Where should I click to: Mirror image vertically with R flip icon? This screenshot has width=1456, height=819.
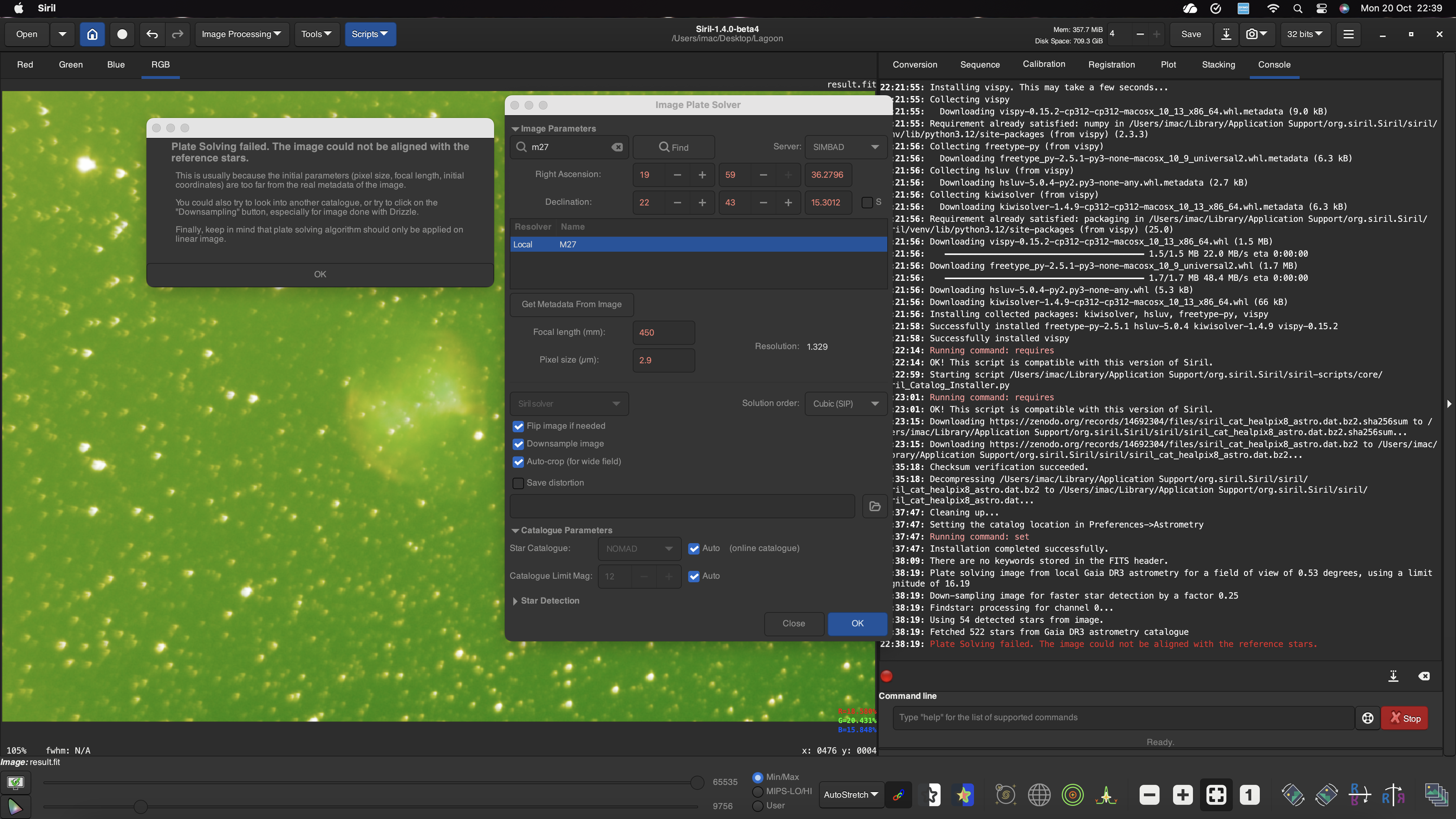[1359, 795]
